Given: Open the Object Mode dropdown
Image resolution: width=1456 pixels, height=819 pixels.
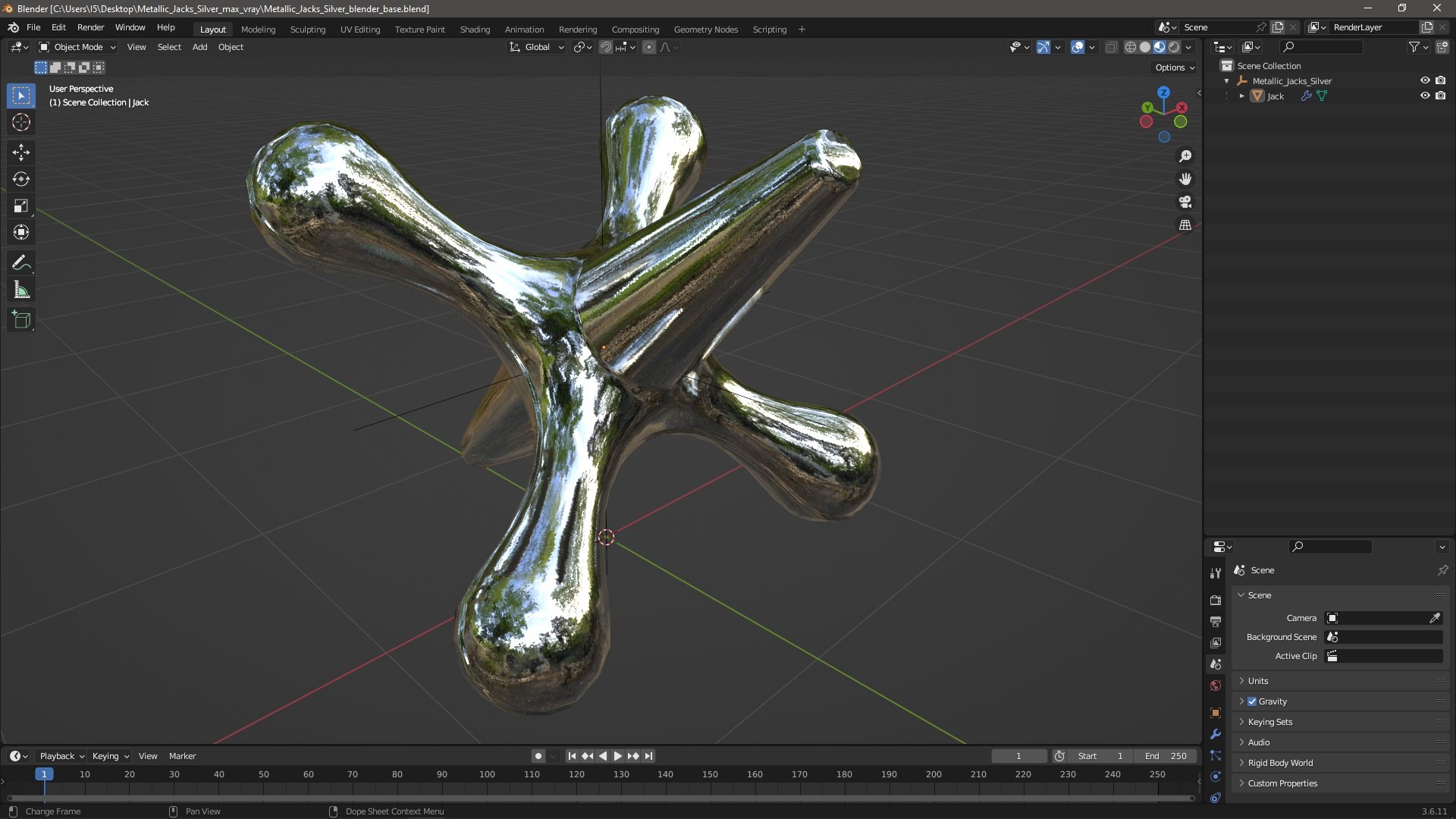Looking at the screenshot, I should tap(77, 47).
